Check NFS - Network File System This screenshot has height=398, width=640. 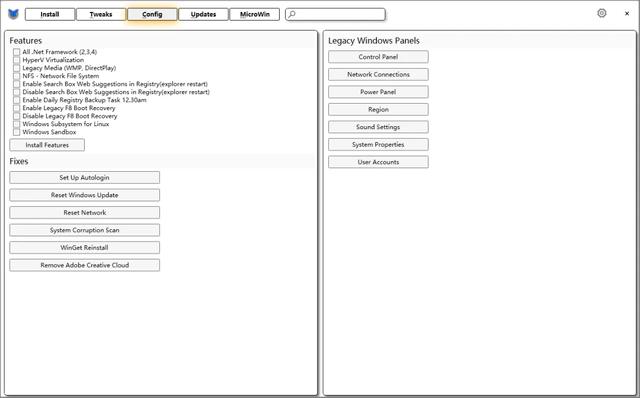(16, 76)
